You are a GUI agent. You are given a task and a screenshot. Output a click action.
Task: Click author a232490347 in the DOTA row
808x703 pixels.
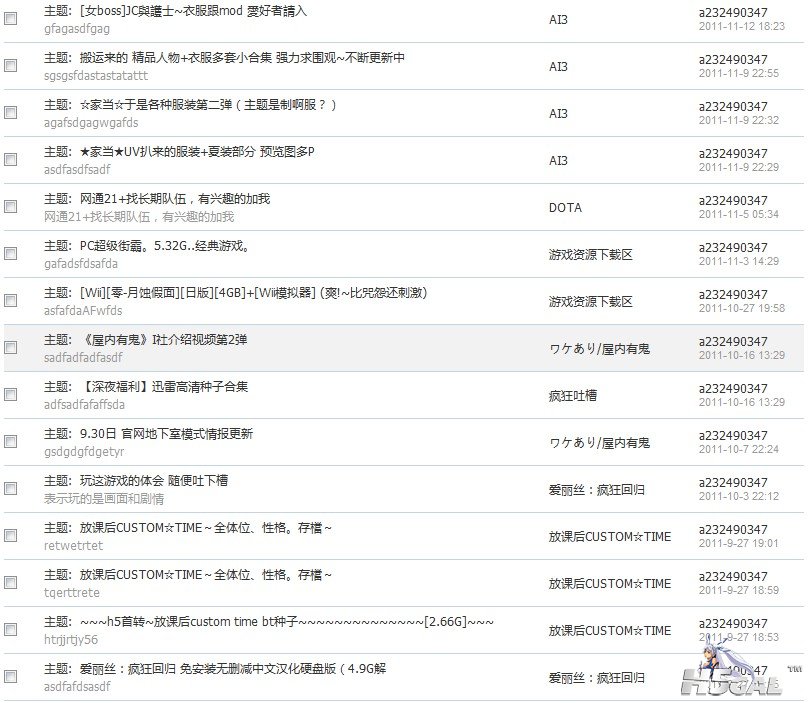(x=733, y=201)
